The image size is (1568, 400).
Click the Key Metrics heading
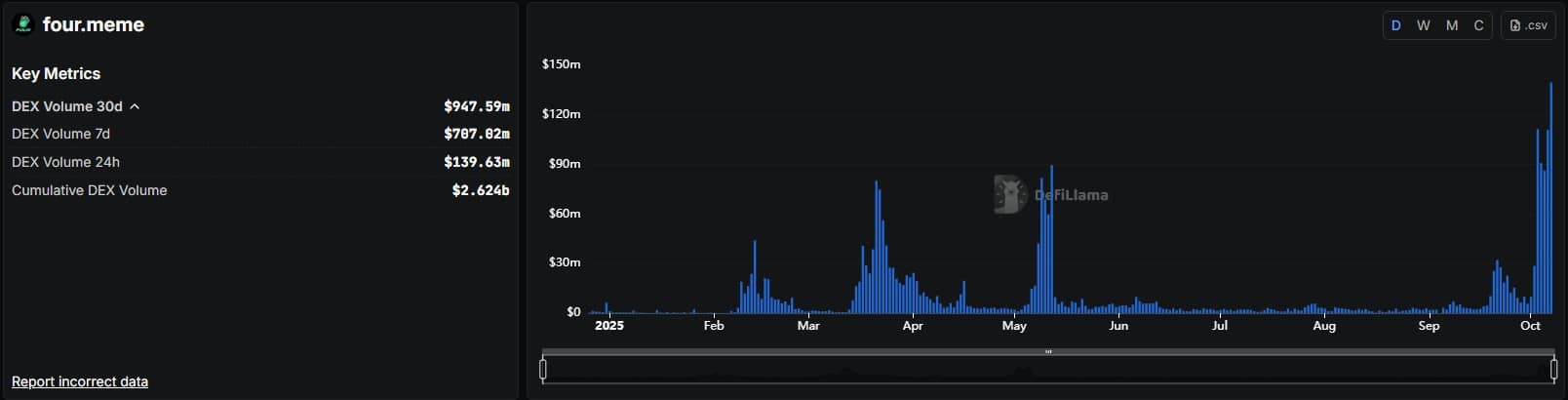pos(56,73)
